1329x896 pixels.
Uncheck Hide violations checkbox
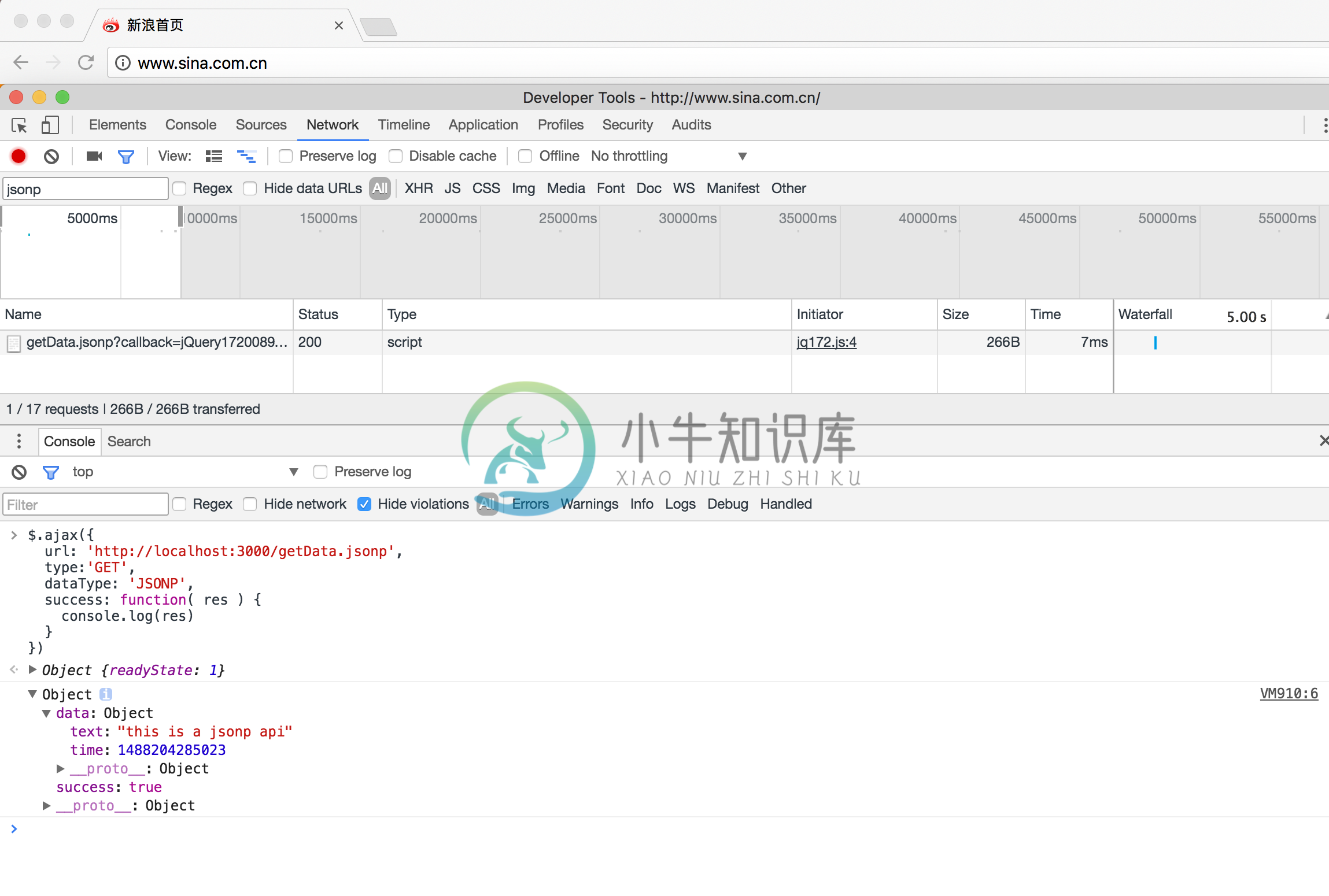[364, 504]
